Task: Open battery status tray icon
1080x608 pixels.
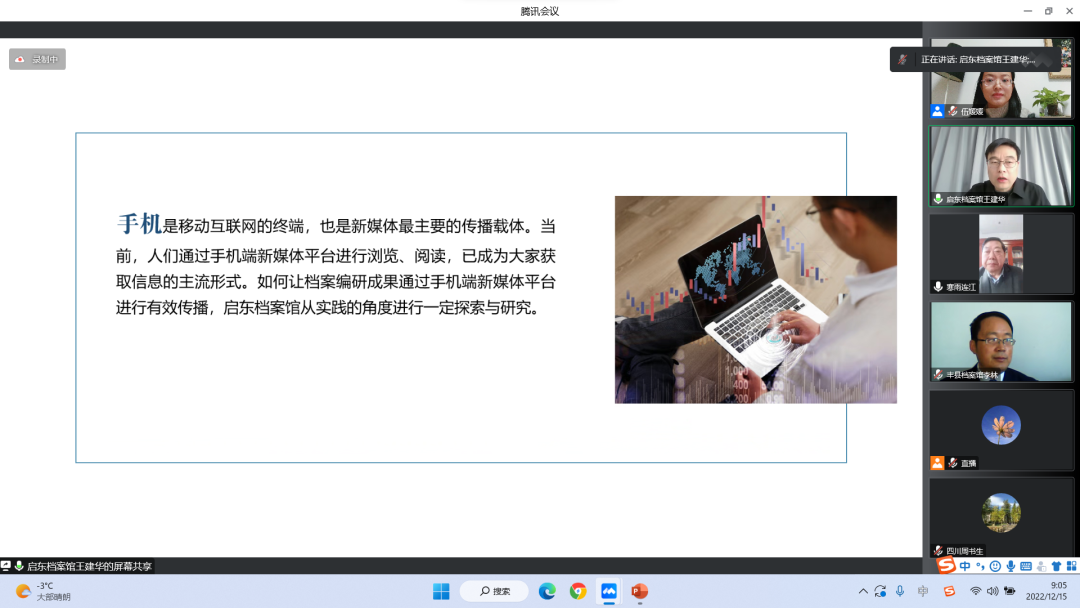Action: [1010, 591]
